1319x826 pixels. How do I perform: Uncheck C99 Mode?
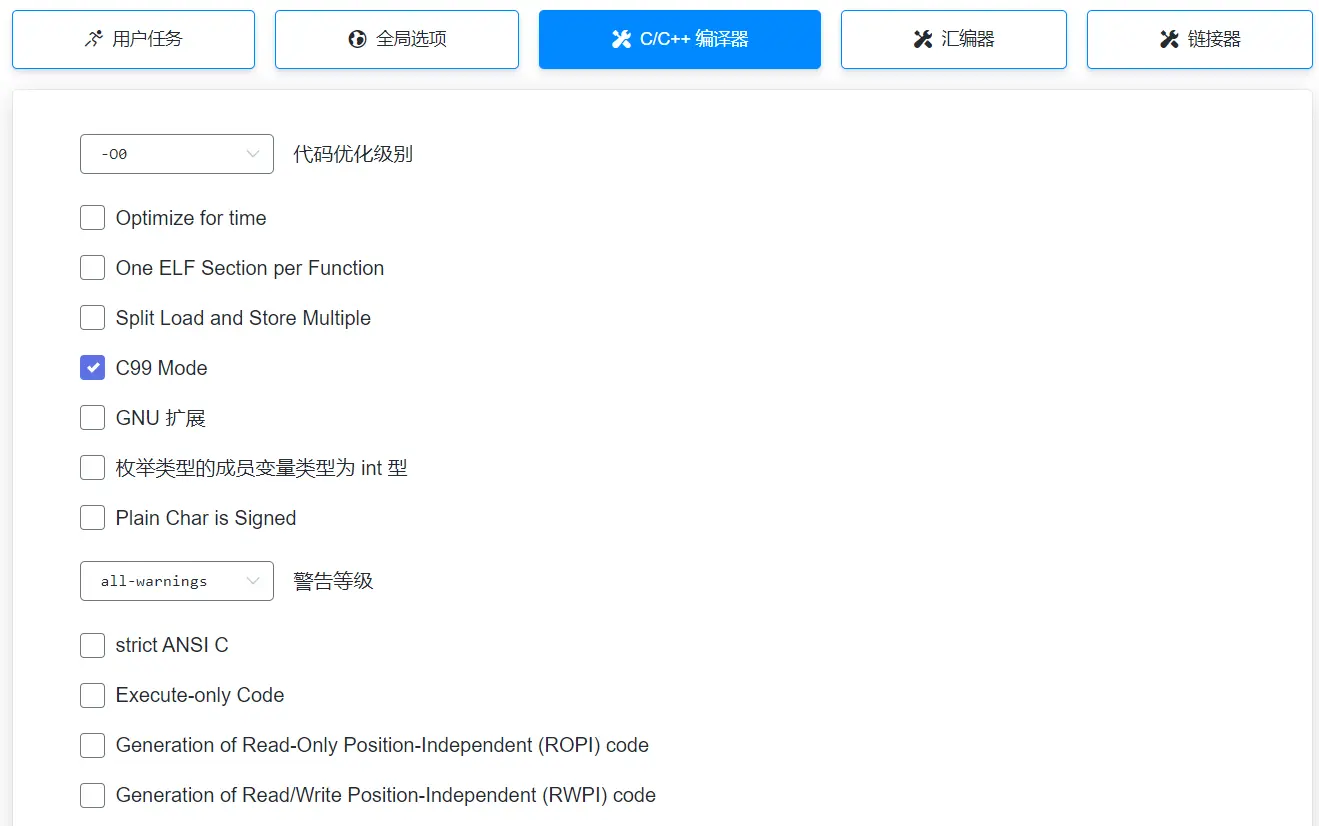tap(92, 367)
